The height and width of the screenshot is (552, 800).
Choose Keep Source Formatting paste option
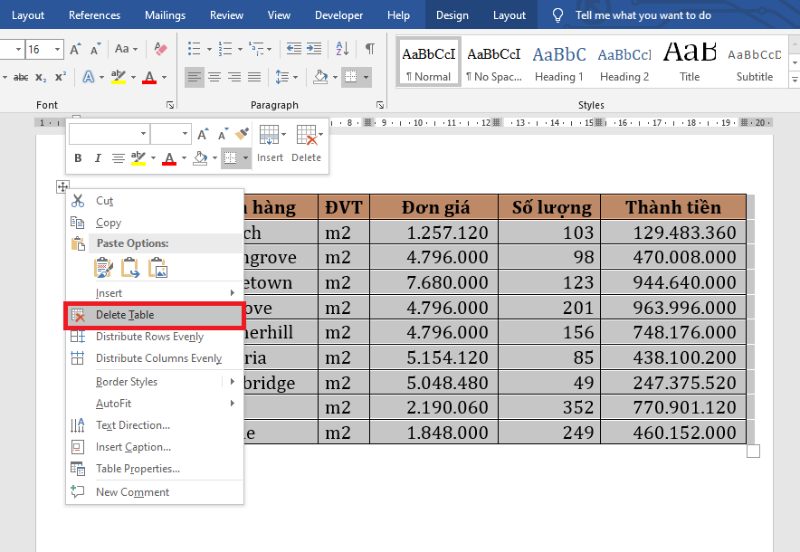(103, 268)
